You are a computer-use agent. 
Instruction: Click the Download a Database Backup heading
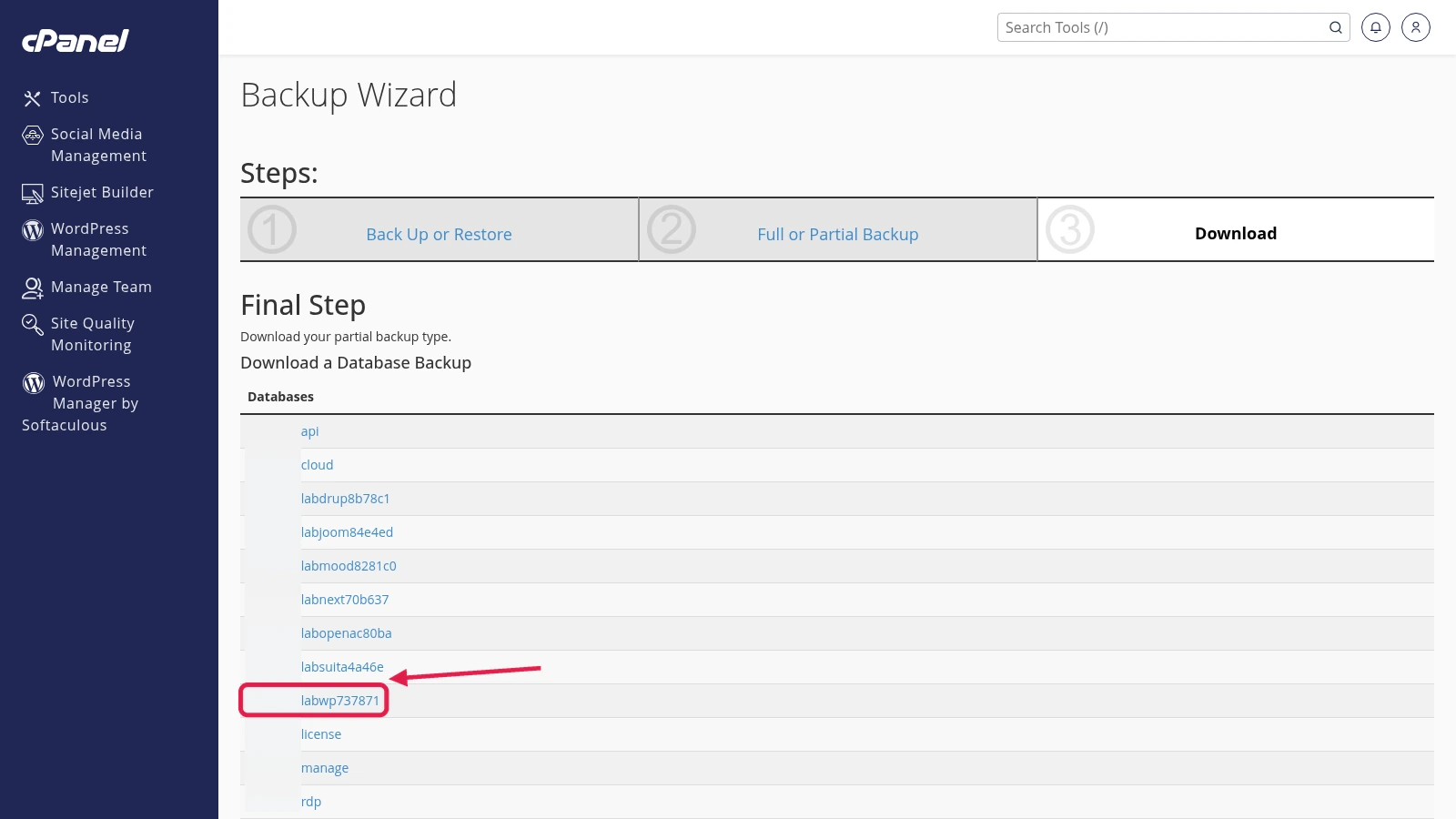(x=356, y=362)
